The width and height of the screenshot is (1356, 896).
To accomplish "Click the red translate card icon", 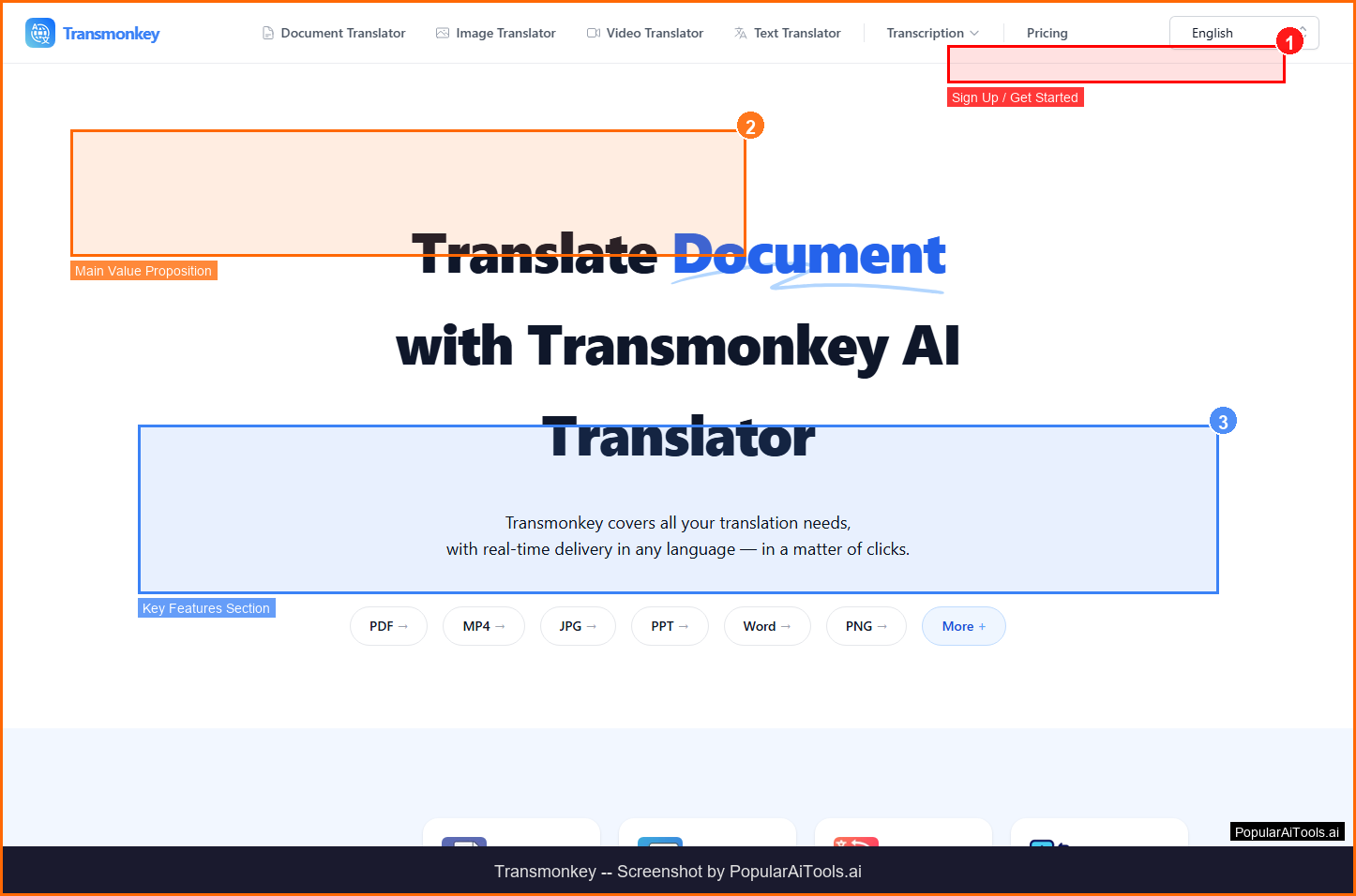I will tap(855, 842).
